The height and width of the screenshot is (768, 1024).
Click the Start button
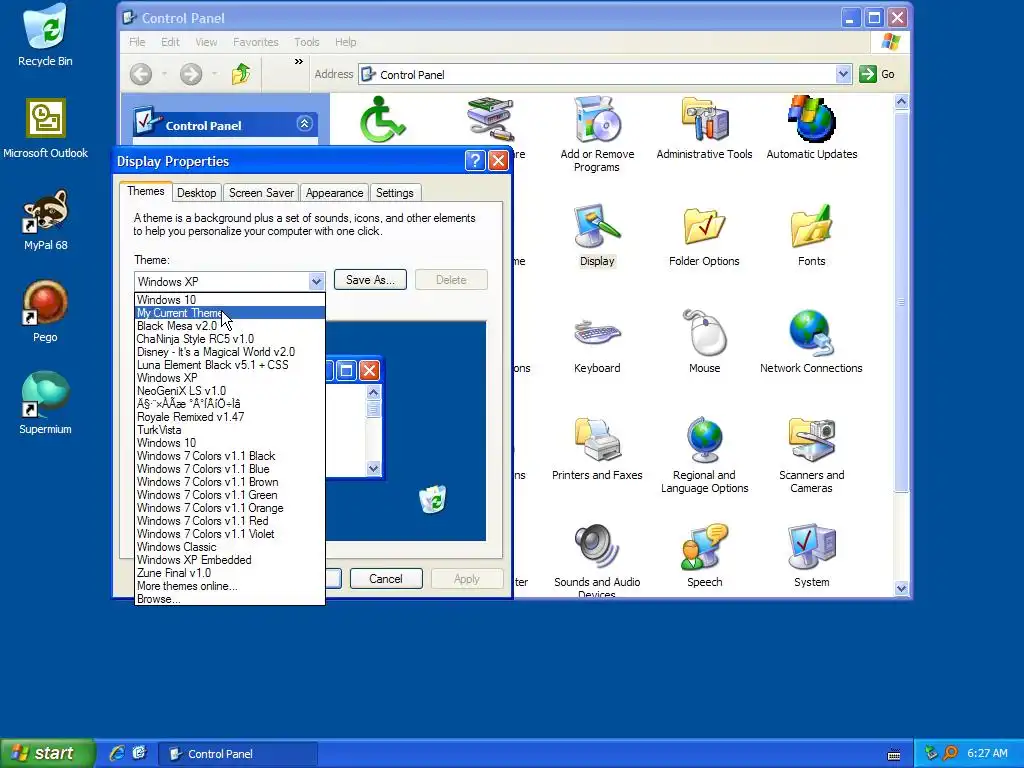46,753
